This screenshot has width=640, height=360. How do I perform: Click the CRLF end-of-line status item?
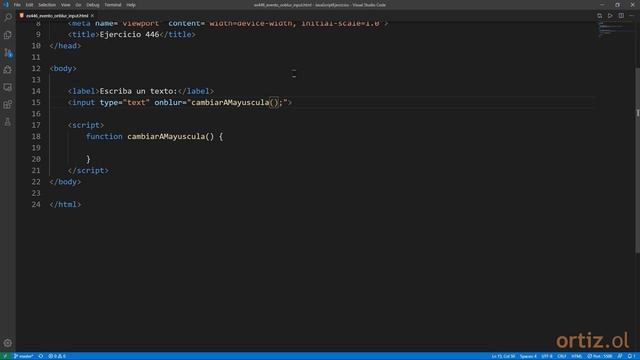click(x=562, y=356)
